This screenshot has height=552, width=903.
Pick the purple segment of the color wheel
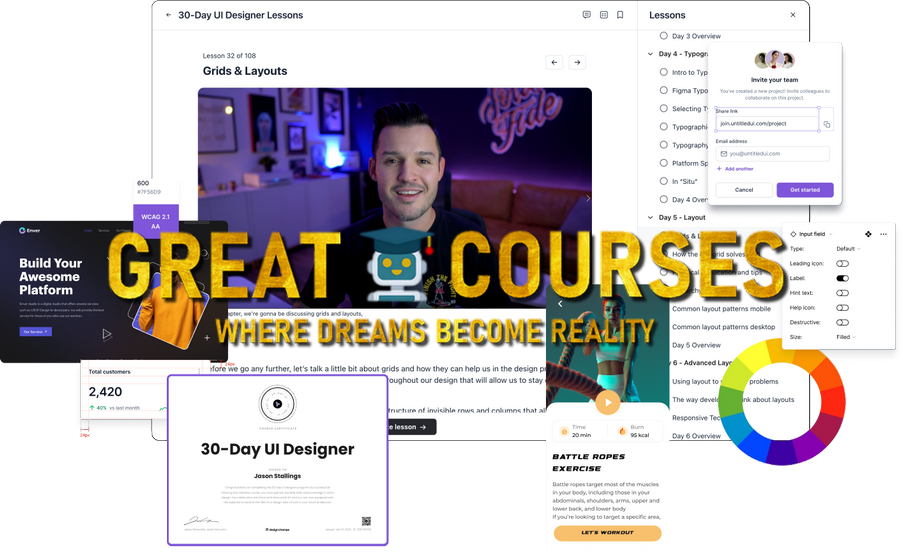click(806, 444)
